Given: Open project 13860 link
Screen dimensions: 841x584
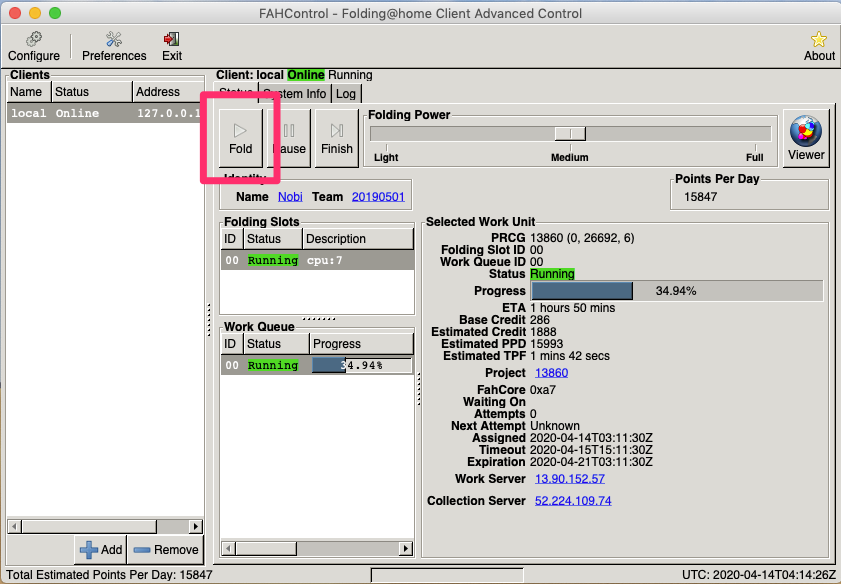Looking at the screenshot, I should tap(551, 373).
